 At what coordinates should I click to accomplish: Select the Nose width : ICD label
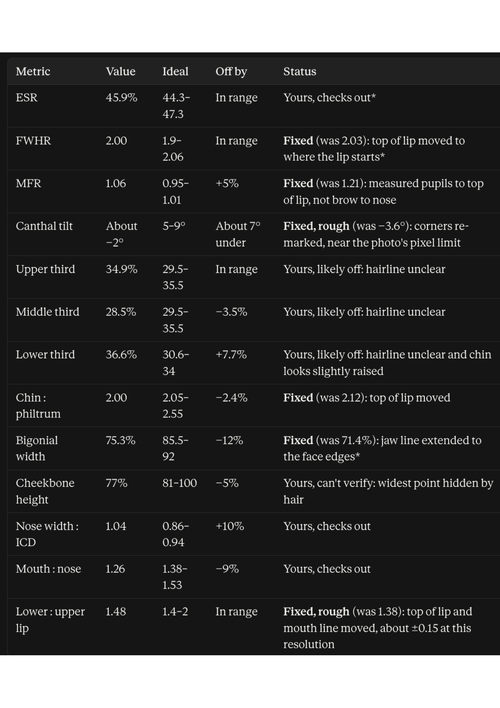coord(47,534)
